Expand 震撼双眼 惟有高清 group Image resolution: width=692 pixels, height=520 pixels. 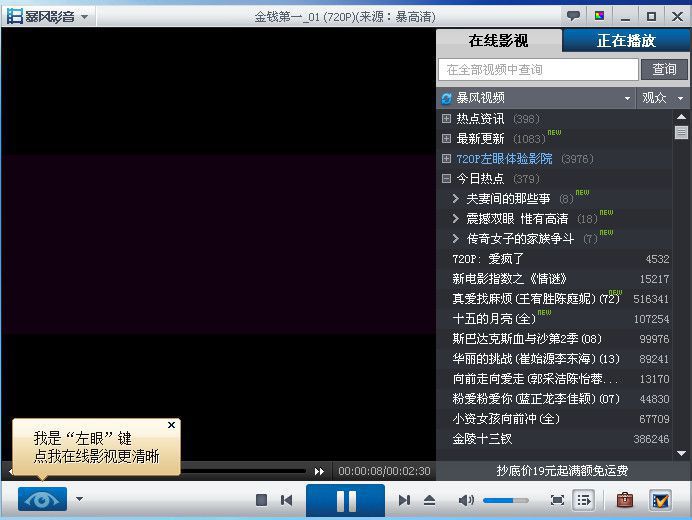tap(455, 219)
